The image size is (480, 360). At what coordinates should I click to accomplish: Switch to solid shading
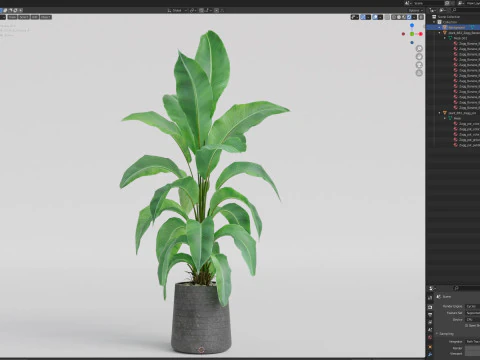point(399,17)
